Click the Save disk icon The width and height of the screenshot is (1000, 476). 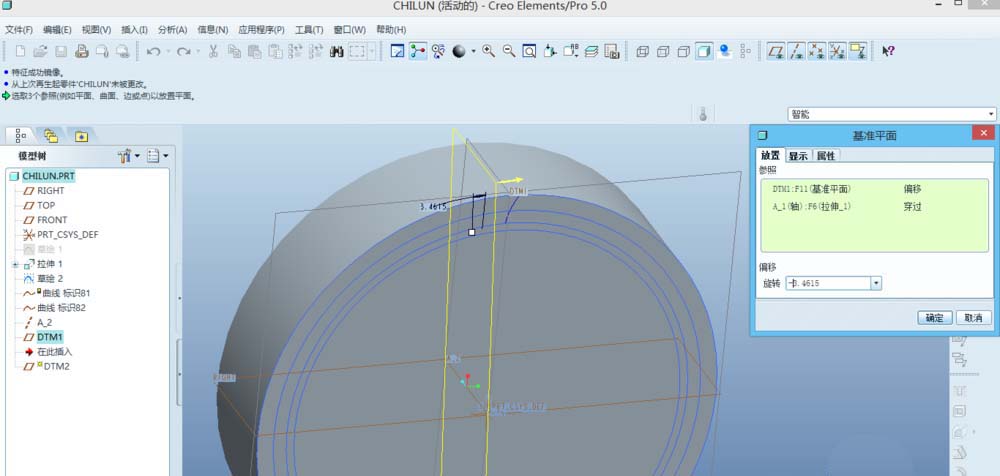tap(61, 51)
